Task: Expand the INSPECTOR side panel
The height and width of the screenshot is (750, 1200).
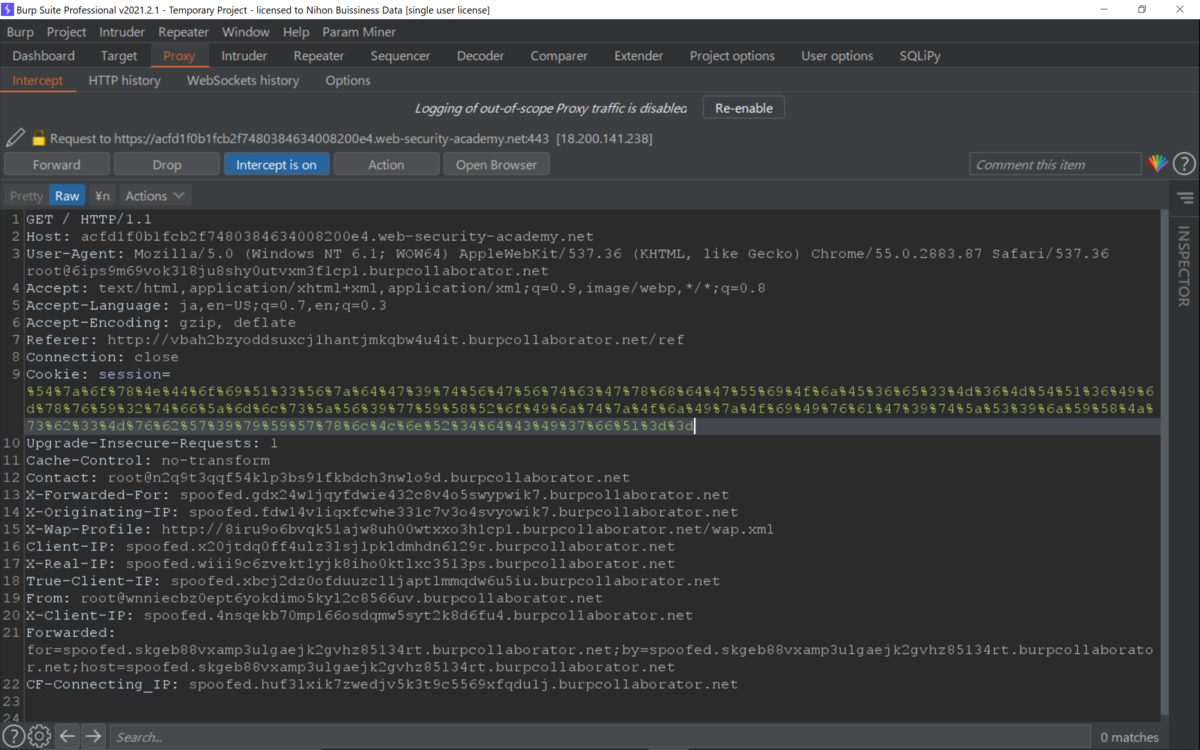Action: [x=1184, y=266]
